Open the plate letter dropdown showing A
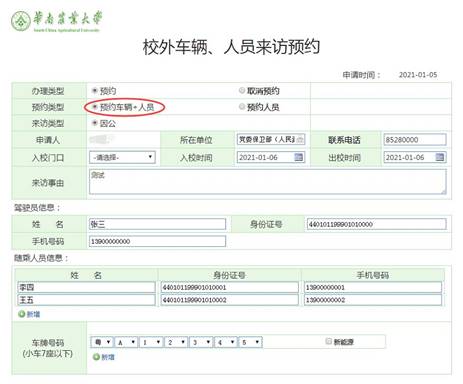Screen dimensions: 463x384 click(x=126, y=342)
